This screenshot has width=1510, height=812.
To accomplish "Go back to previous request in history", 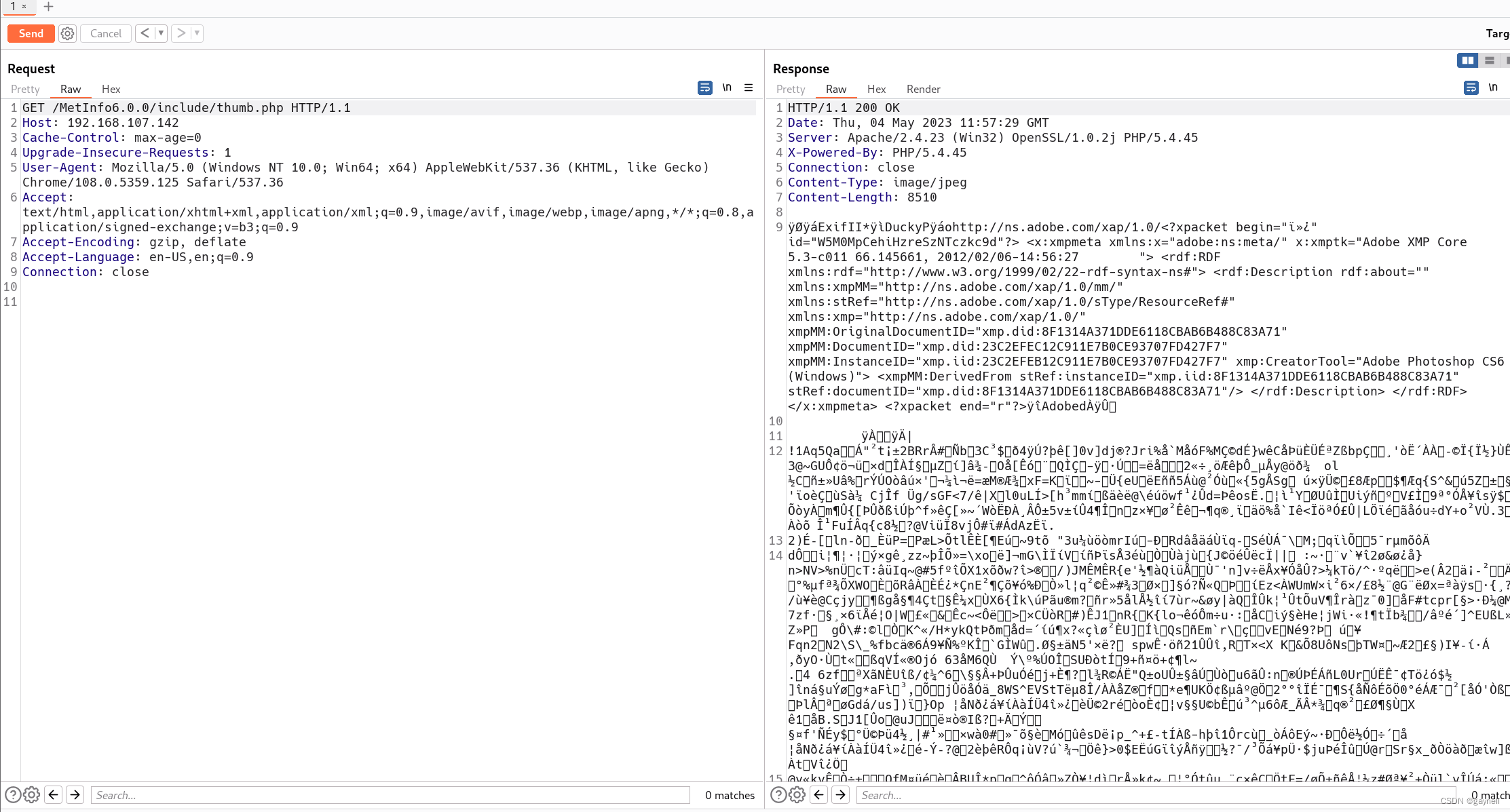I will tap(145, 33).
